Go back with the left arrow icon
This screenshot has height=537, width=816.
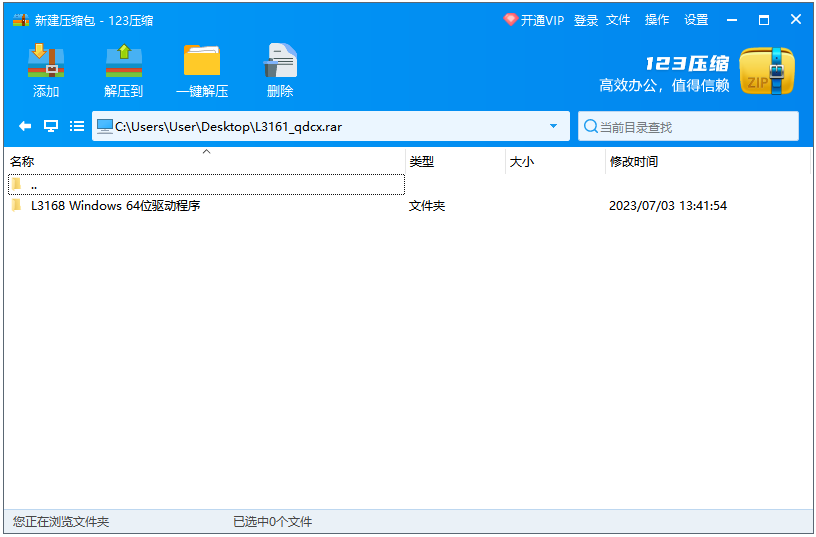pyautogui.click(x=25, y=126)
